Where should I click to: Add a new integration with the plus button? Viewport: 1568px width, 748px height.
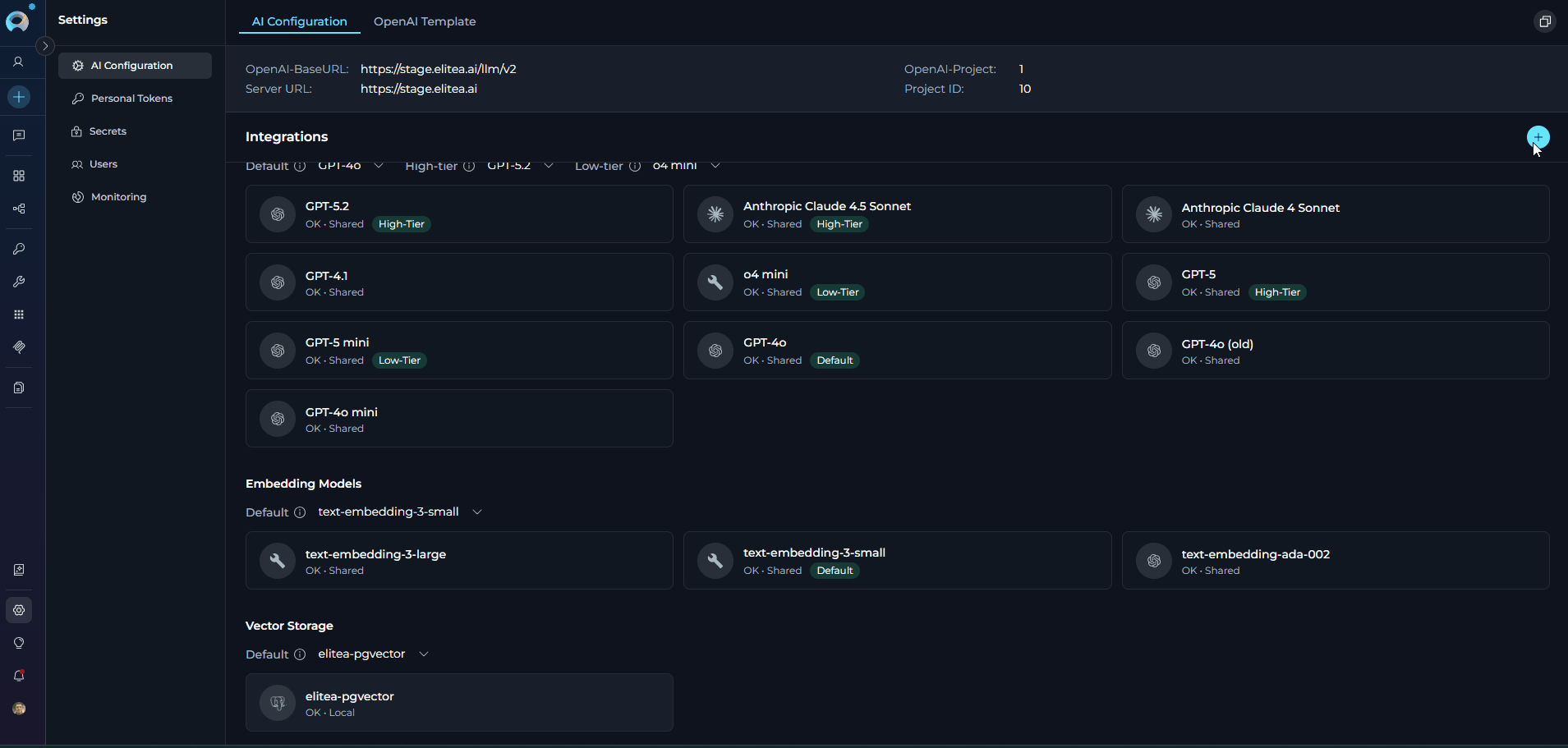[x=1538, y=137]
